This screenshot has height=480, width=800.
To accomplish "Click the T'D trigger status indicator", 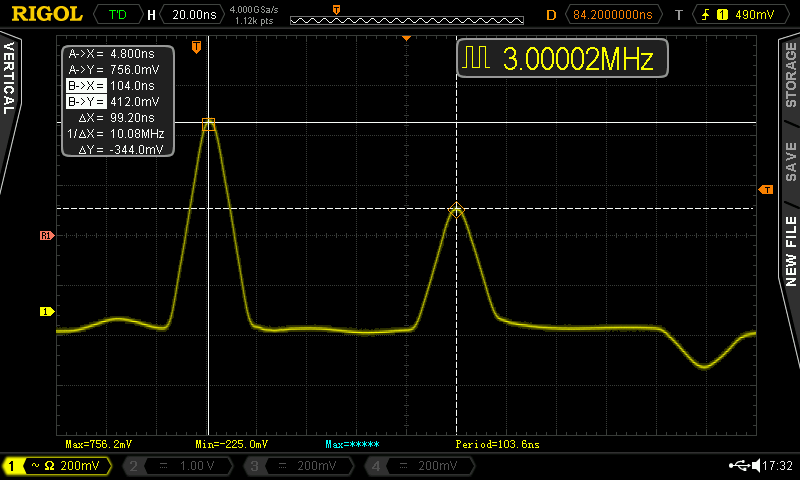I will (x=118, y=14).
